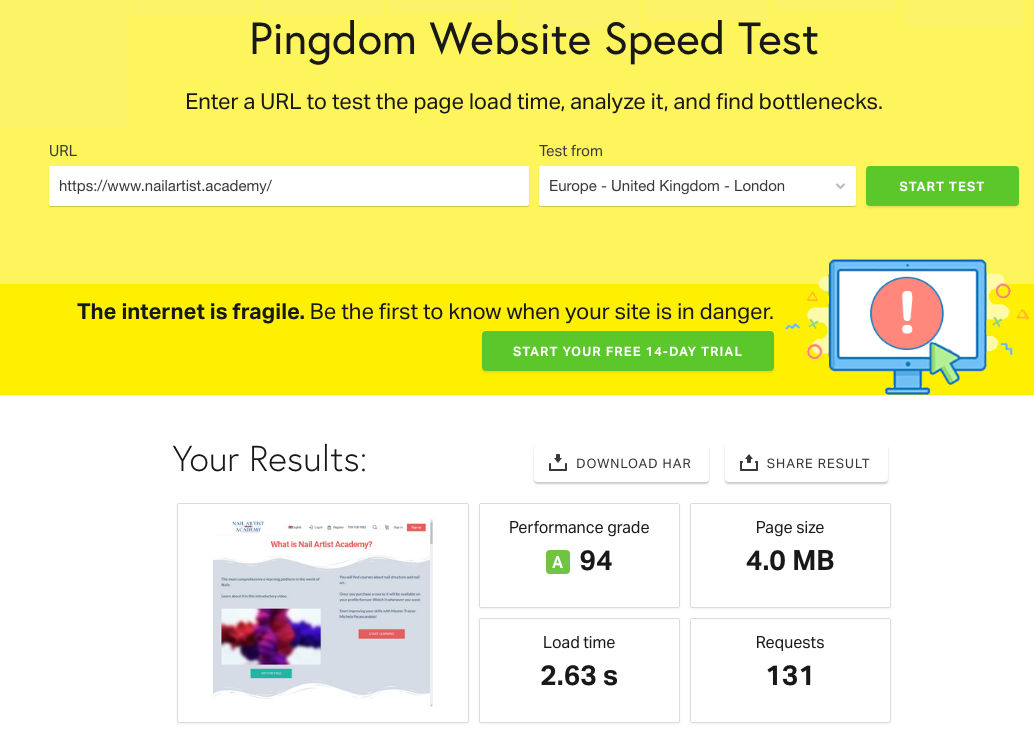Click the SHARE RESULT button
The height and width of the screenshot is (753, 1034).
pyautogui.click(x=806, y=462)
